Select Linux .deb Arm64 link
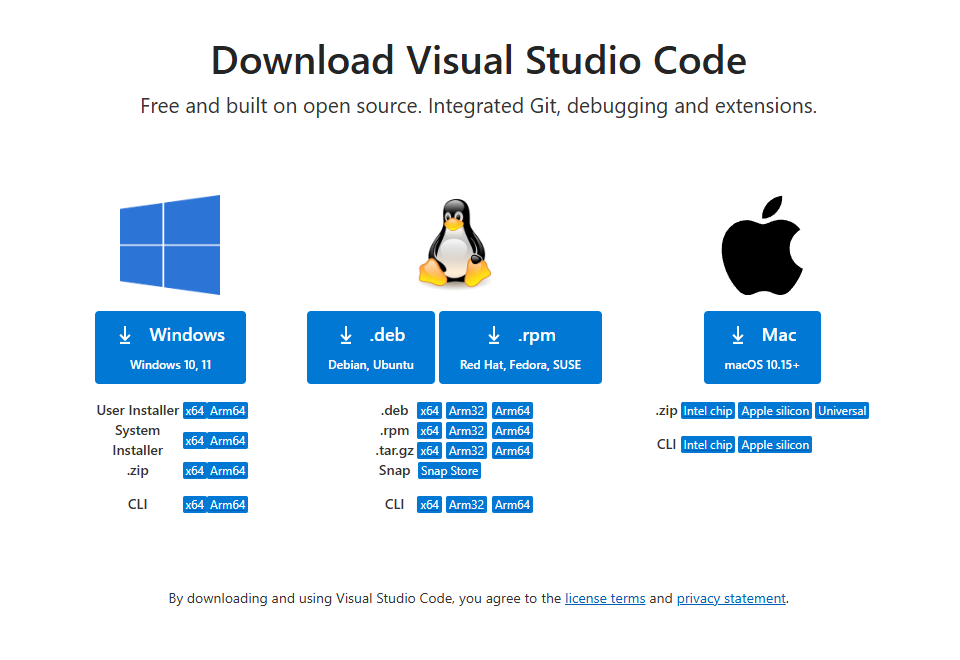This screenshot has height=660, width=960. tap(512, 411)
